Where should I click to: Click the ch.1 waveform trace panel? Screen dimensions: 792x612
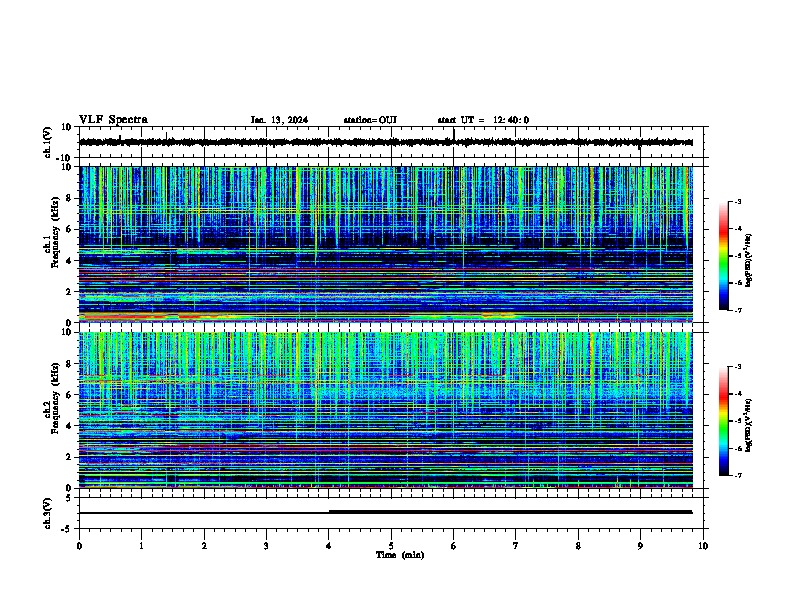click(x=393, y=142)
